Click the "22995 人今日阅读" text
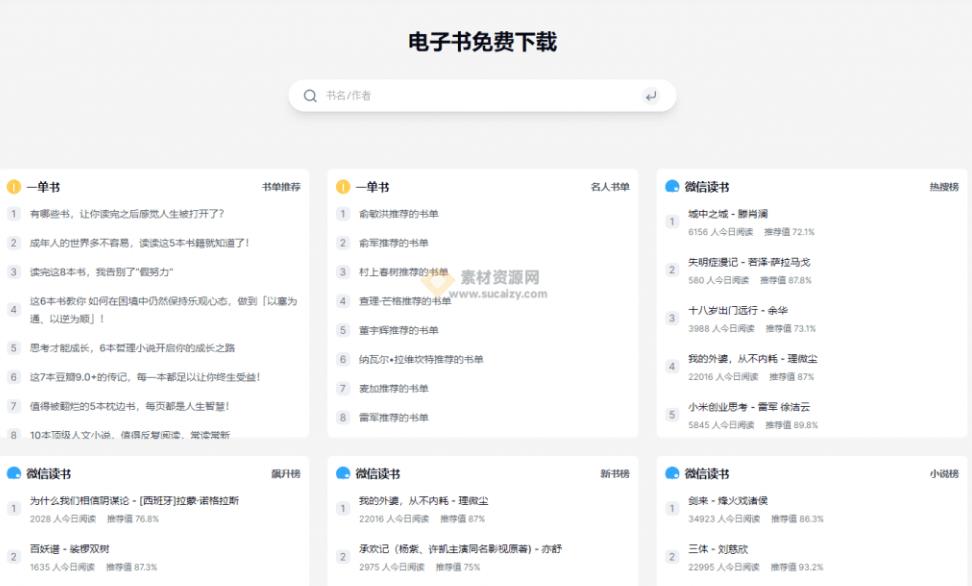Image resolution: width=972 pixels, height=586 pixels. pos(723,567)
